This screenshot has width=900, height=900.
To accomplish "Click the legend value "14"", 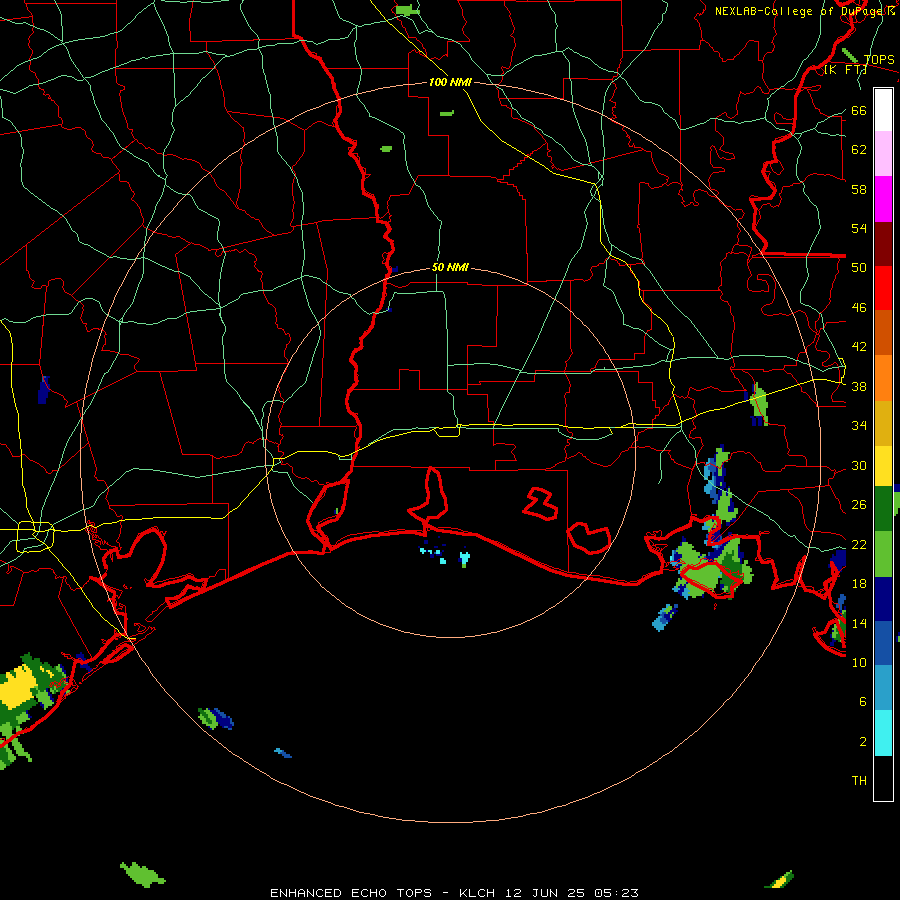I will click(x=859, y=623).
